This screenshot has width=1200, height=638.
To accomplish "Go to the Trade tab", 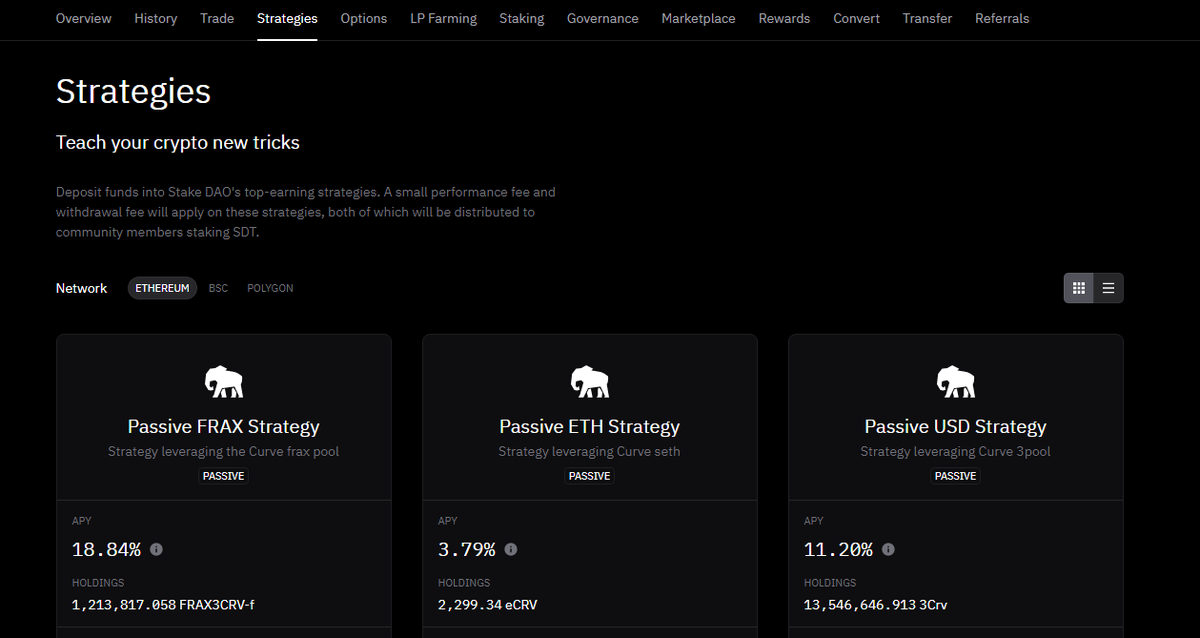I will coord(217,19).
